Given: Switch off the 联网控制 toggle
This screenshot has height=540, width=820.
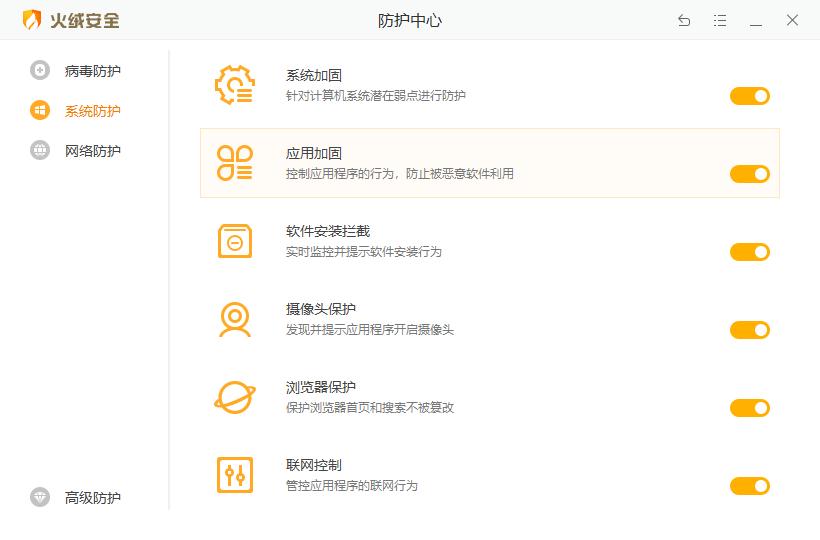Looking at the screenshot, I should pos(750,486).
